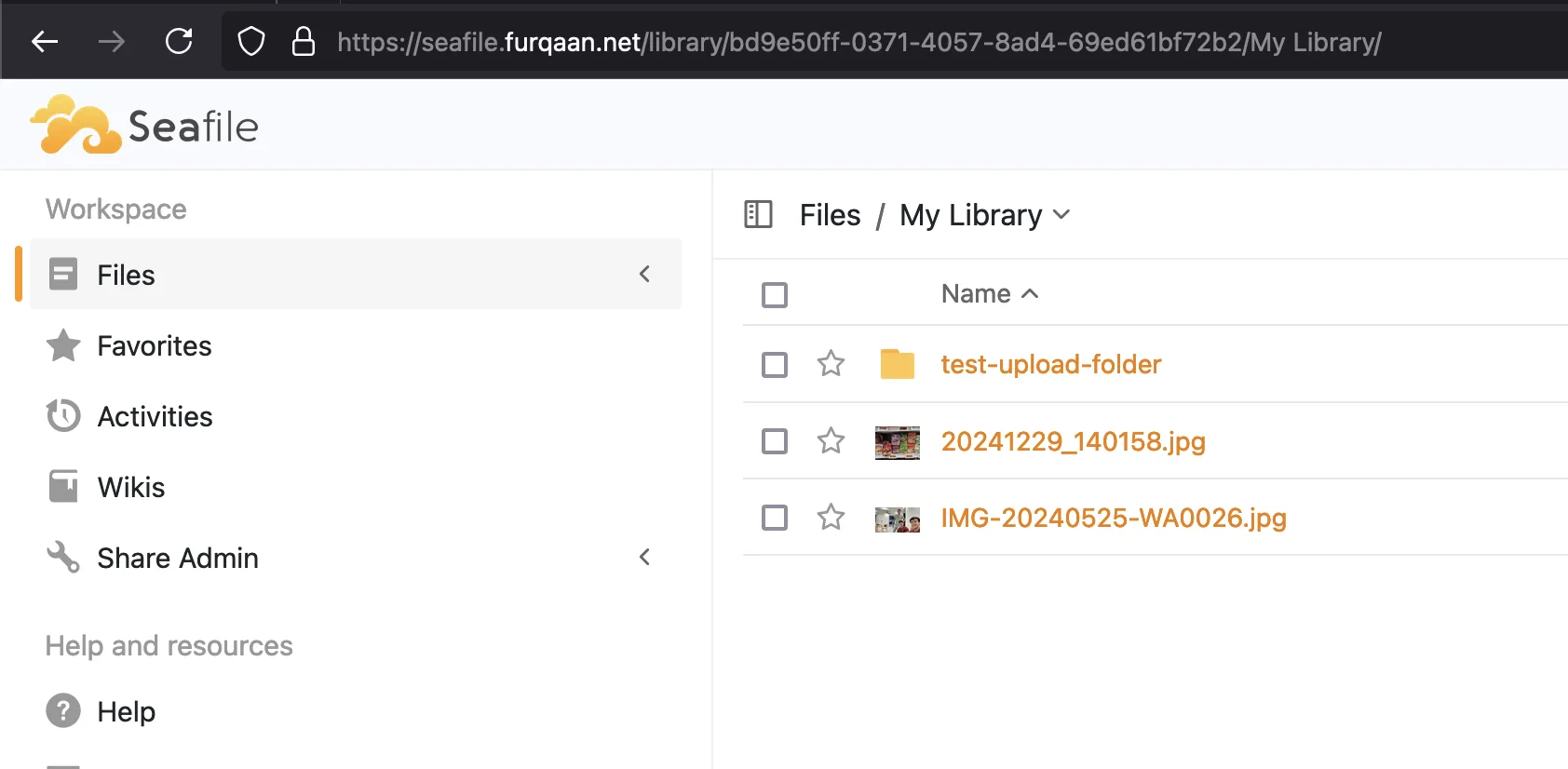This screenshot has height=769, width=1568.
Task: Star the 20241229_140158.jpg file
Action: point(831,440)
